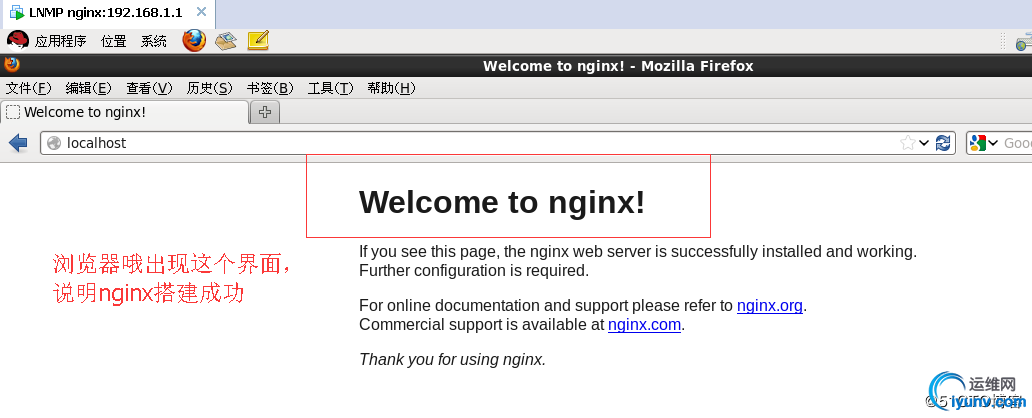Viewport: 1032px width, 418px height.
Task: Reload the current page
Action: pyautogui.click(x=942, y=143)
